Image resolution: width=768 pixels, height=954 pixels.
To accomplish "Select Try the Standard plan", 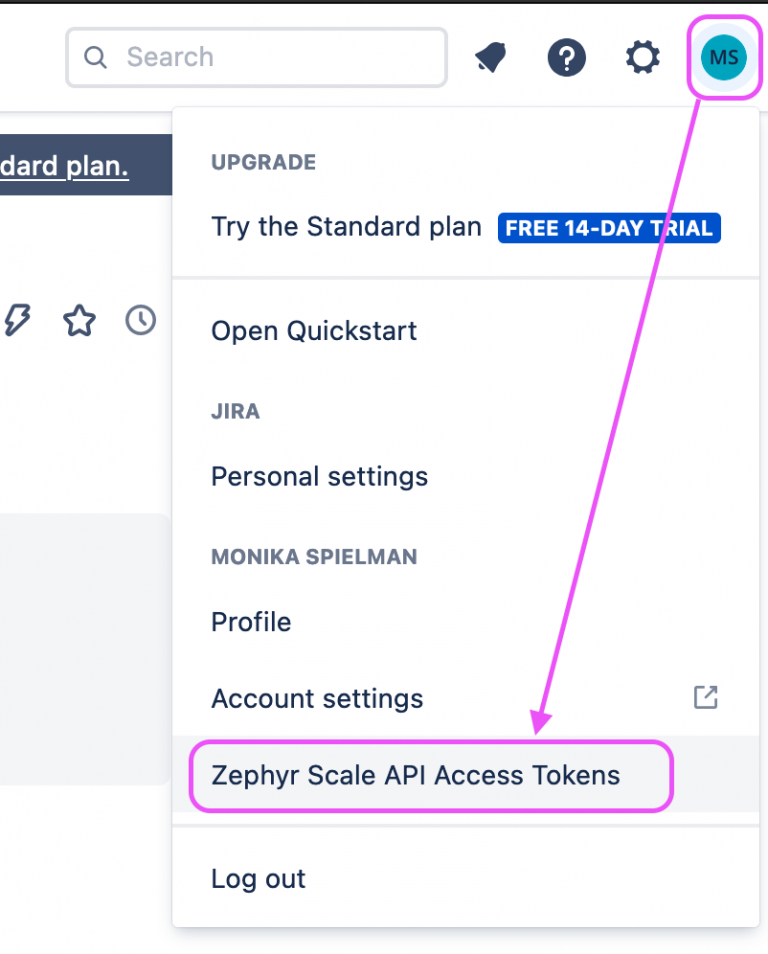I will [x=346, y=227].
